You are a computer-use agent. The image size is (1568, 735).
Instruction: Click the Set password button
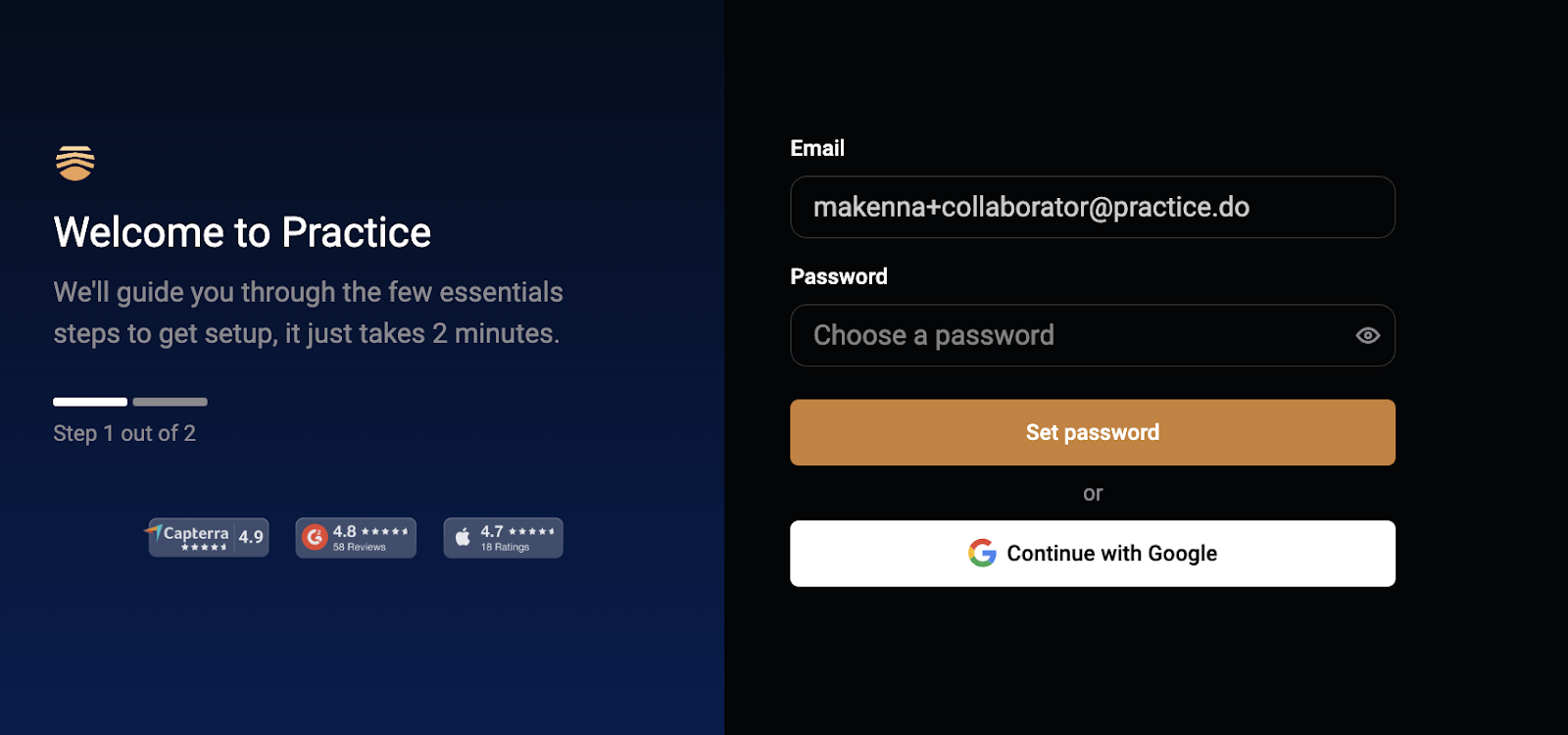1093,432
